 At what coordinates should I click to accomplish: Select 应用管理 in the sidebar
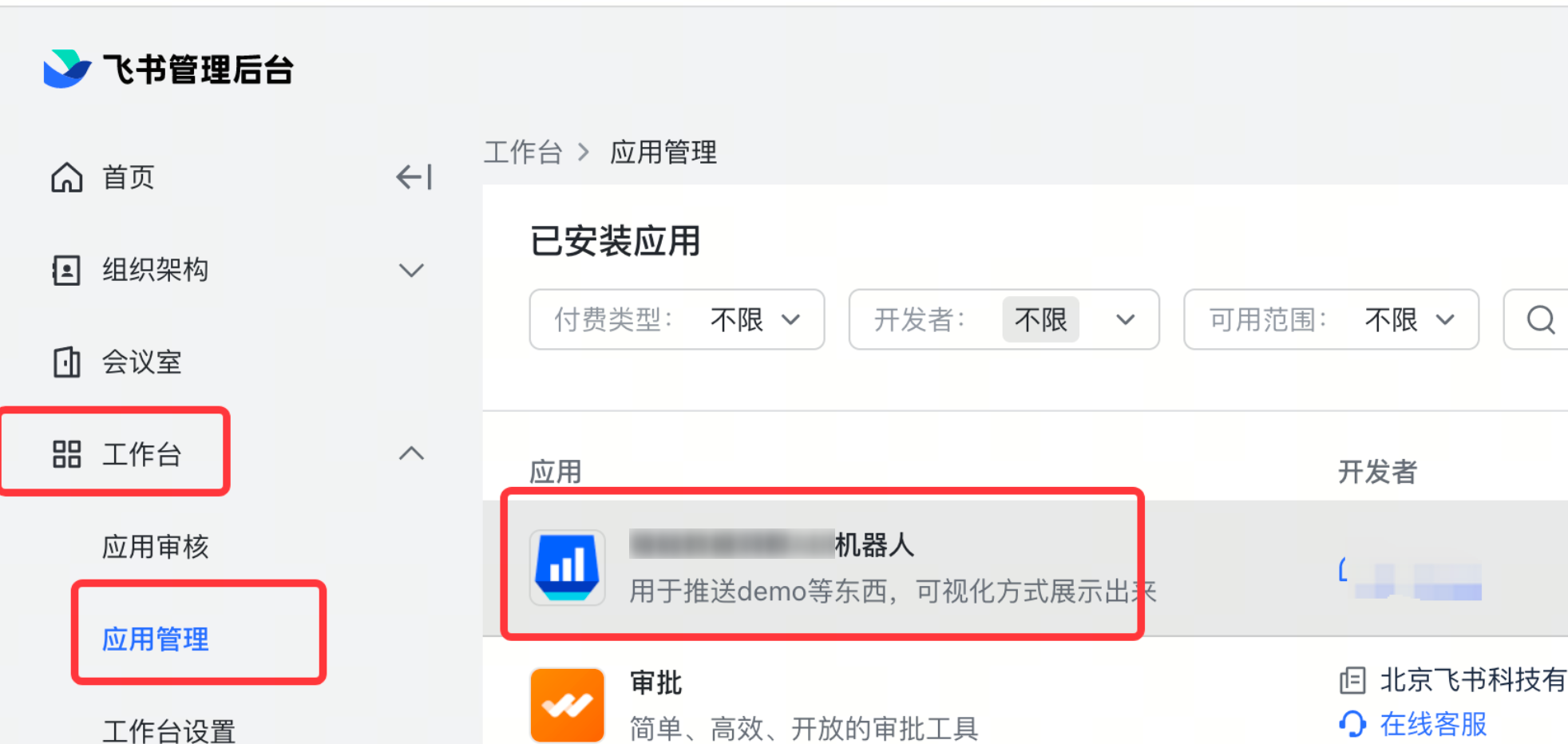point(156,639)
